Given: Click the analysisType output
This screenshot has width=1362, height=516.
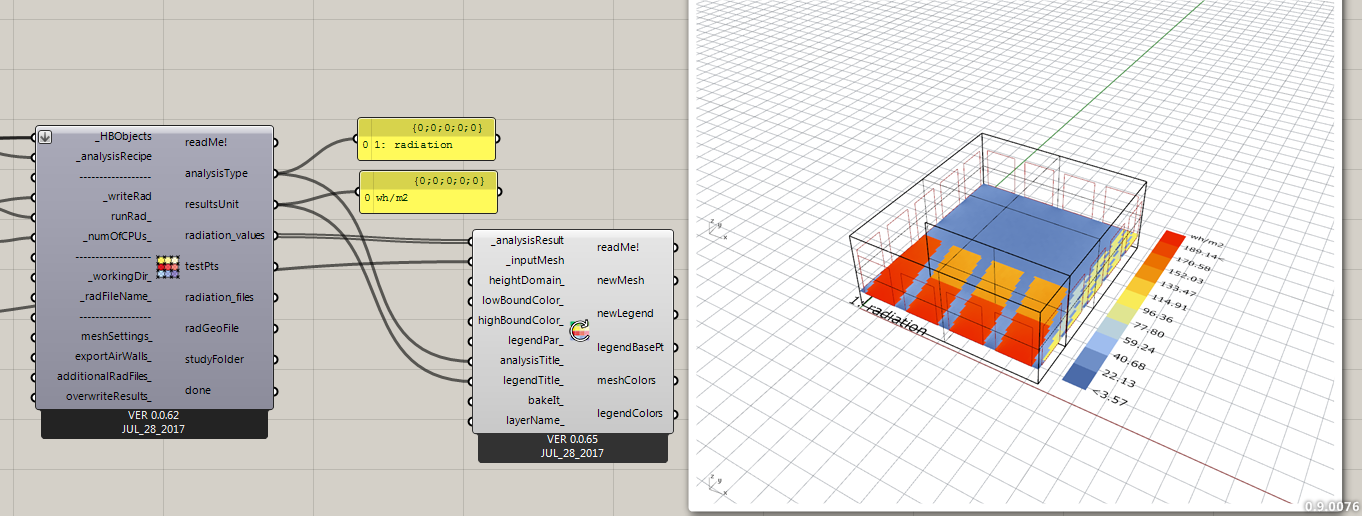Looking at the screenshot, I should (x=216, y=173).
